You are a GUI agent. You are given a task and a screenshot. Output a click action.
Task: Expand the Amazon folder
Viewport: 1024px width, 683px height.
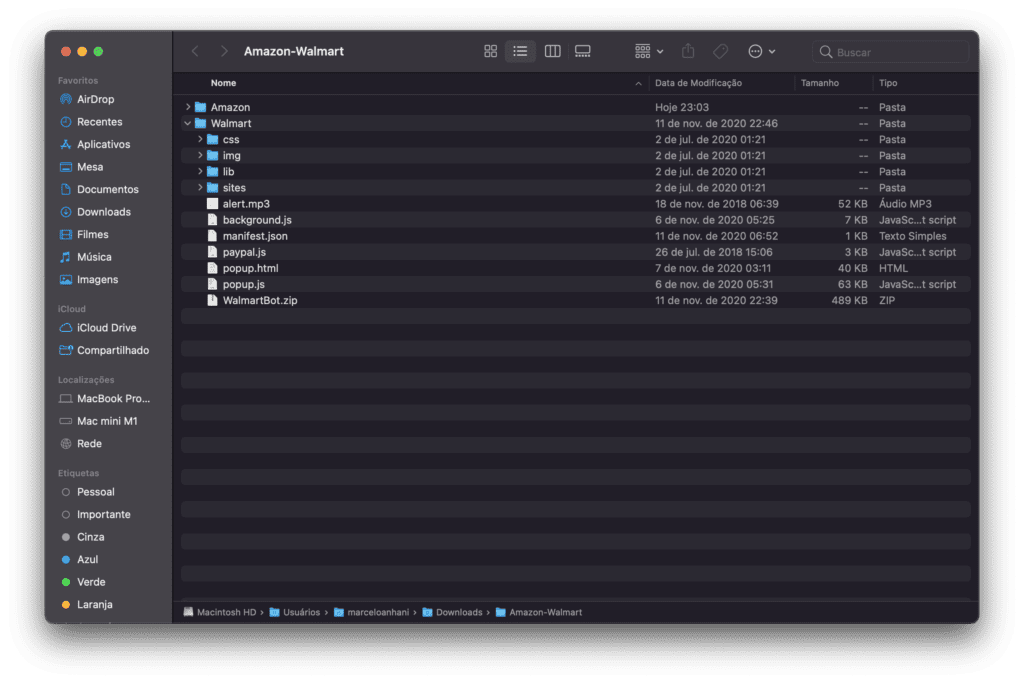(x=188, y=107)
